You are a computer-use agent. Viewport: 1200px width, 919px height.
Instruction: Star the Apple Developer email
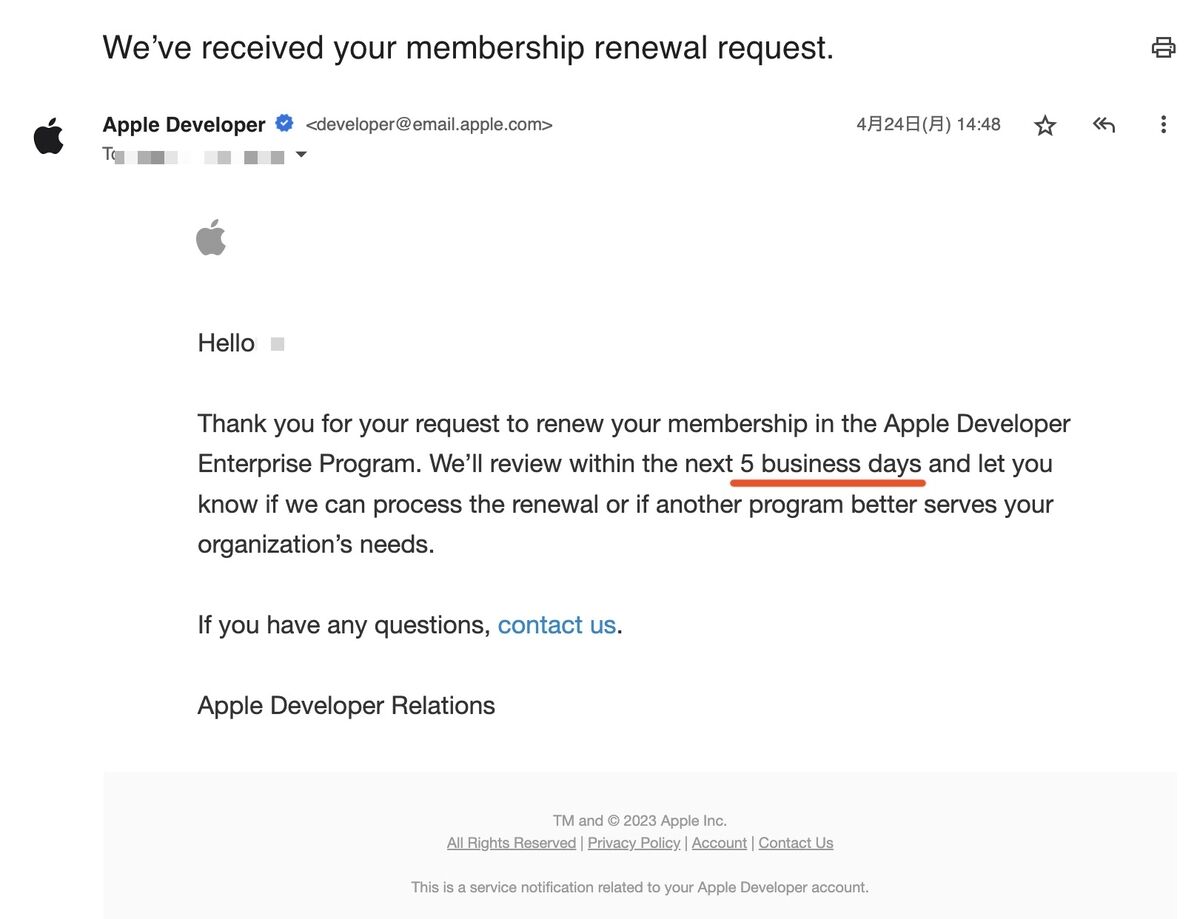(x=1045, y=125)
